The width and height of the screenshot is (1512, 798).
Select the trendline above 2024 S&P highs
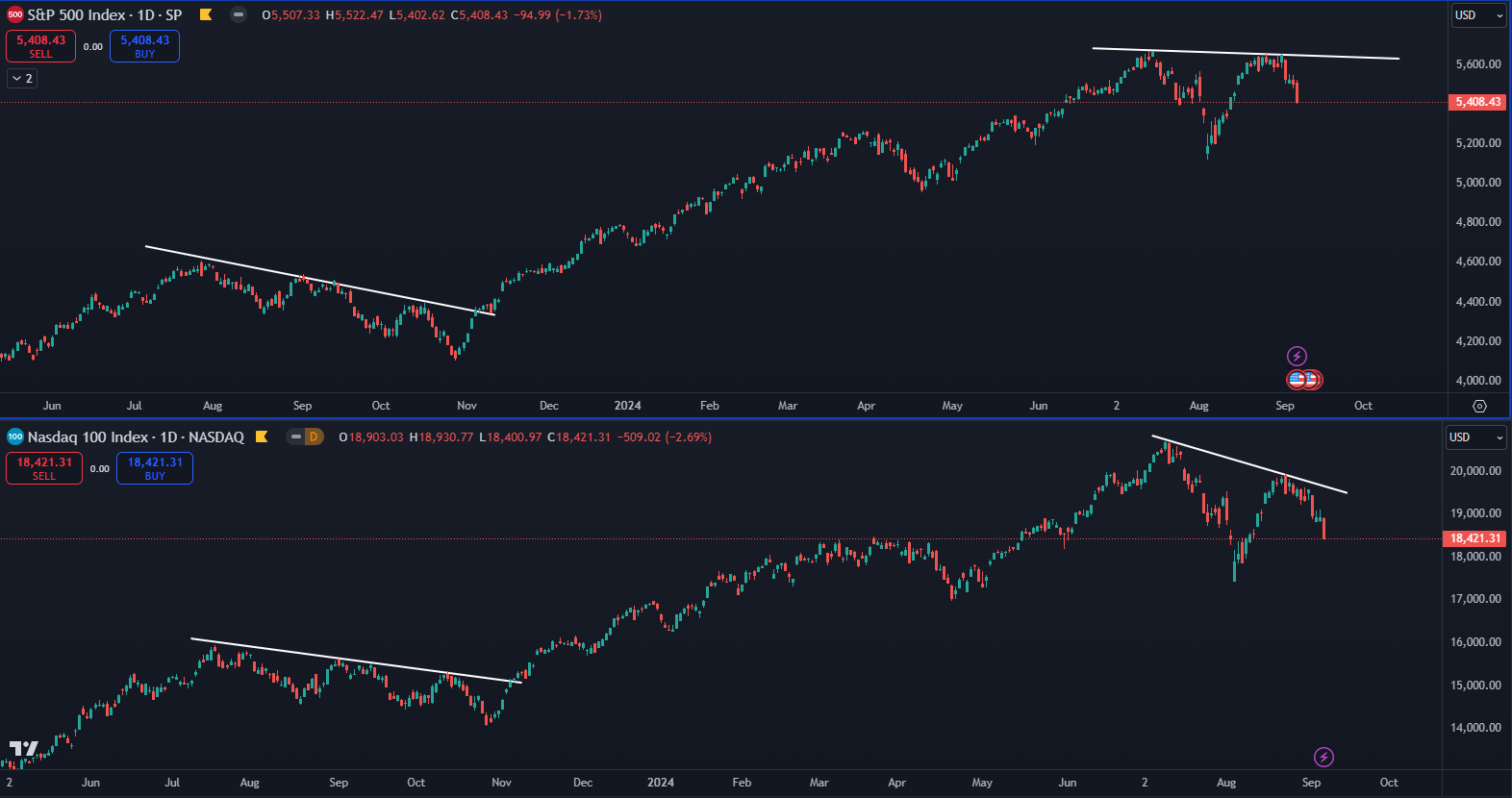[1246, 53]
